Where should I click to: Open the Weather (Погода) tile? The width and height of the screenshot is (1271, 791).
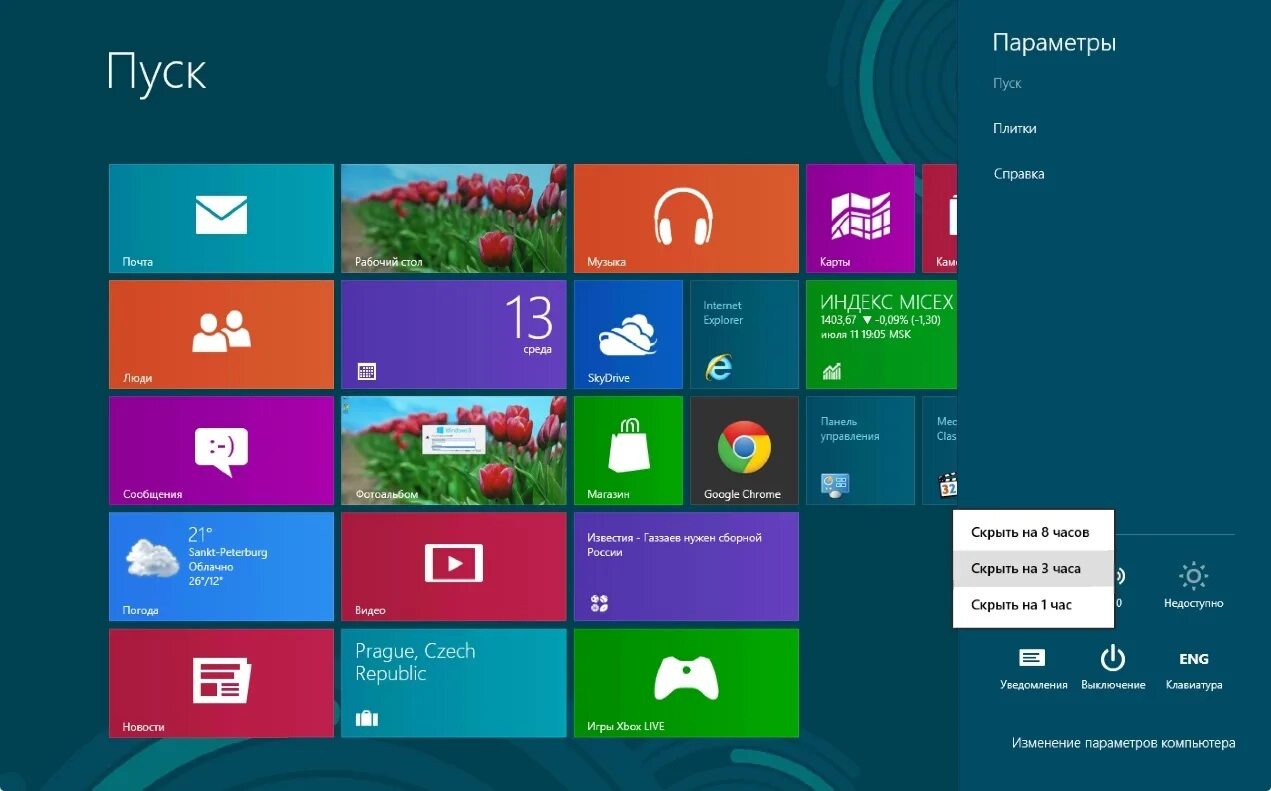(x=221, y=566)
